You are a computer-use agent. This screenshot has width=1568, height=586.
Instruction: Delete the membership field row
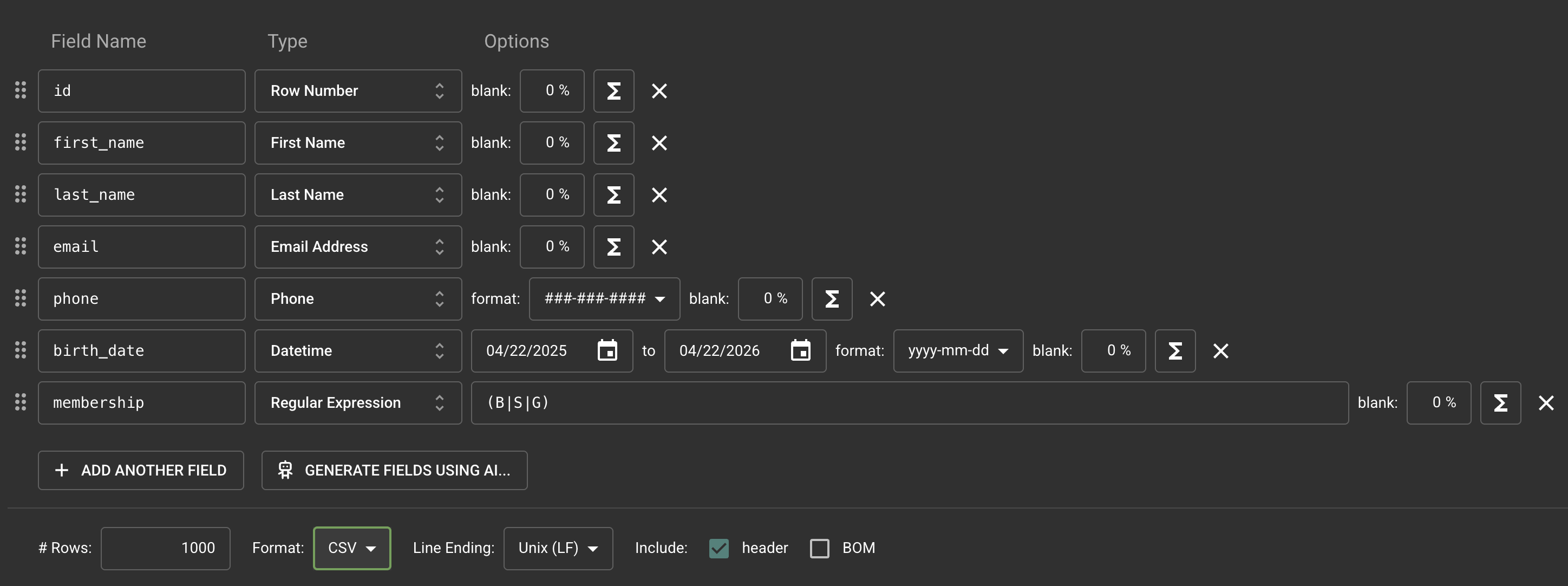click(x=1546, y=402)
